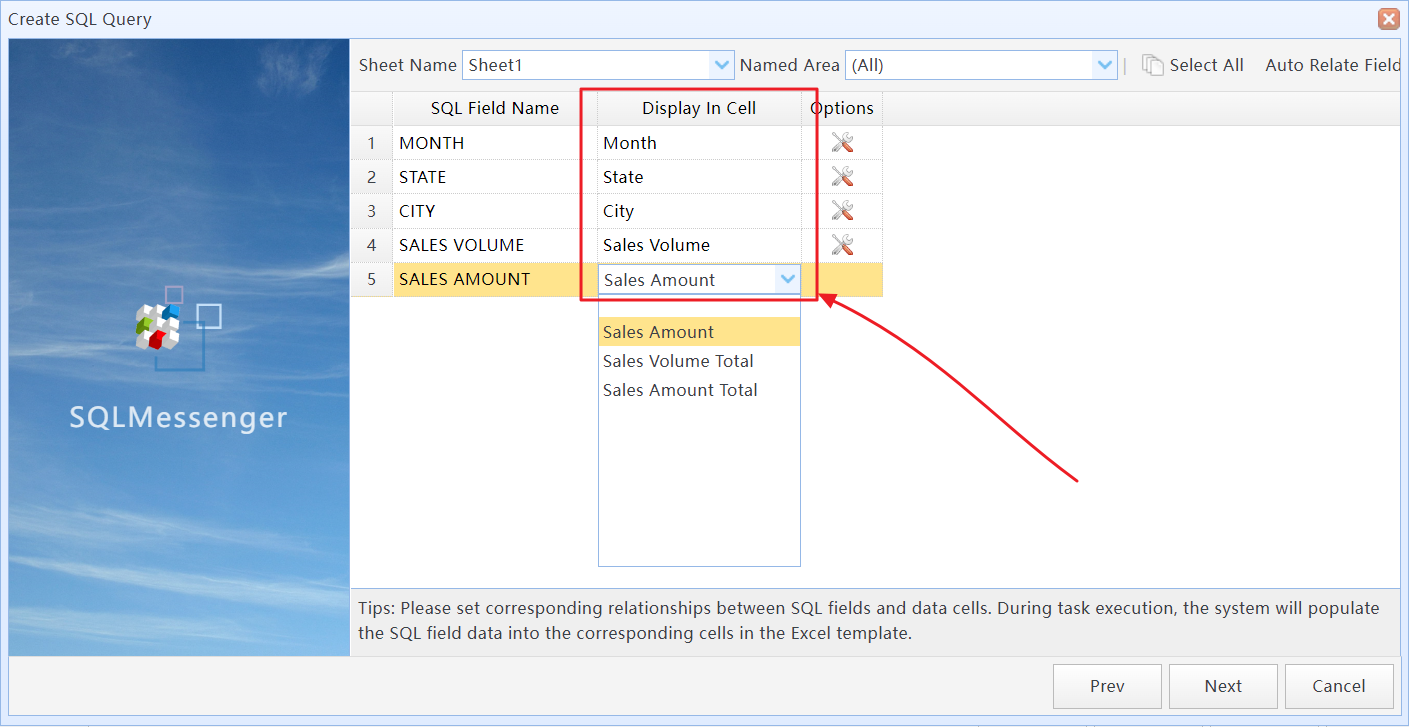Open options for the STATE field row
The height and width of the screenshot is (727, 1409).
(842, 177)
